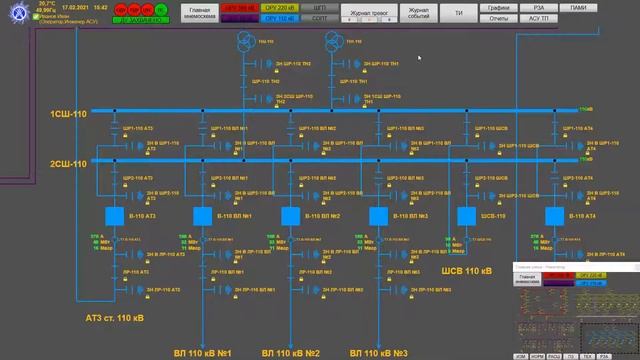The height and width of the screenshot is (360, 640).
Task: Click the green status bar under indicator lamps
Action: click(141, 20)
